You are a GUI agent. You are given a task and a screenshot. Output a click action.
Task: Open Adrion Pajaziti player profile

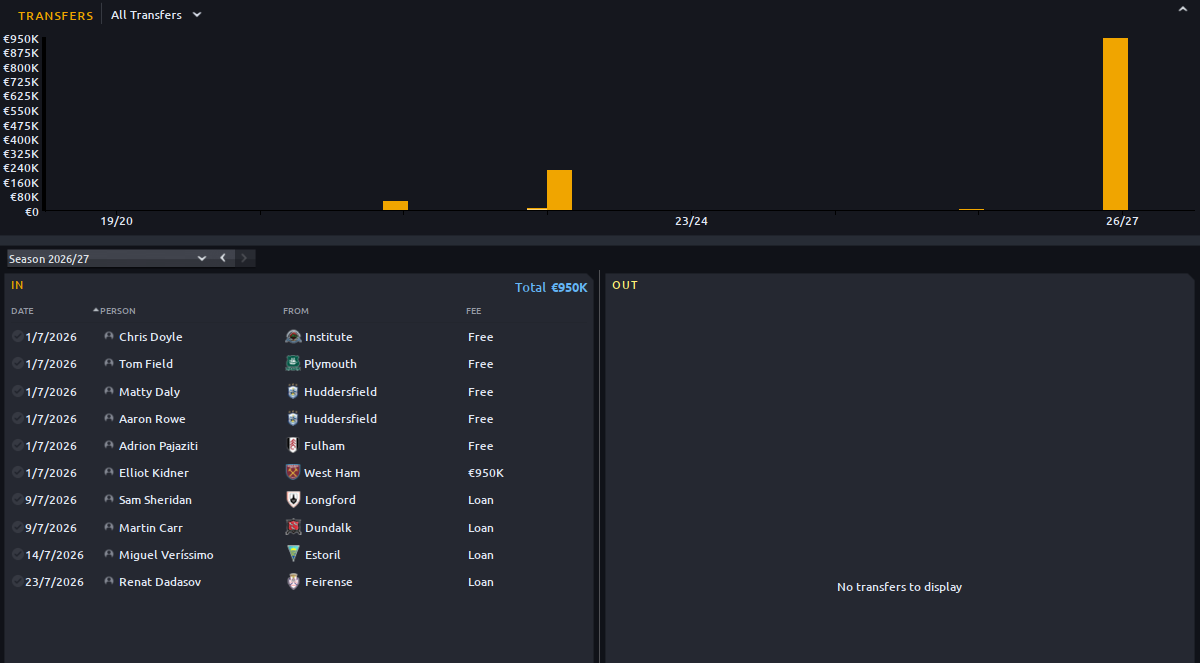159,446
